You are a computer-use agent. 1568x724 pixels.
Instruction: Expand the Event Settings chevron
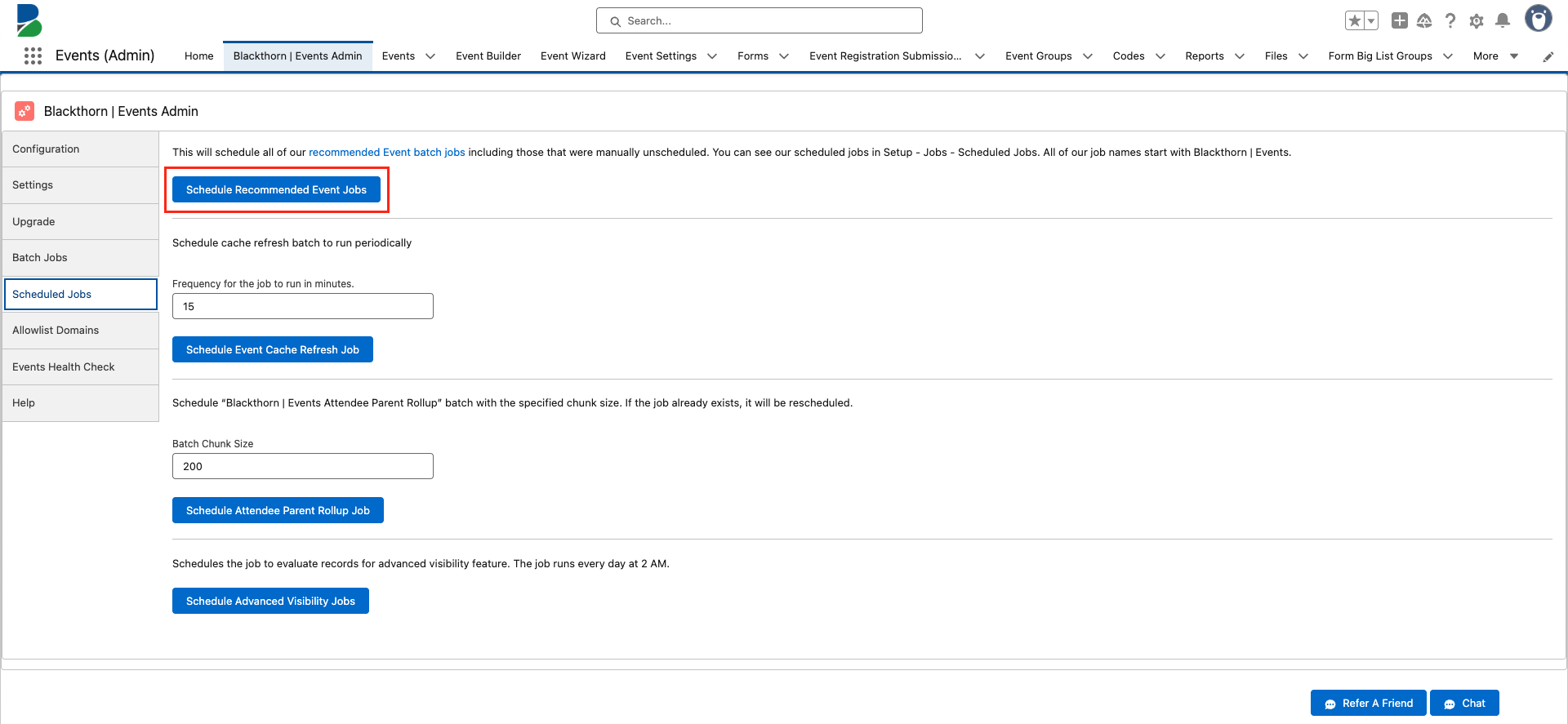[x=712, y=56]
